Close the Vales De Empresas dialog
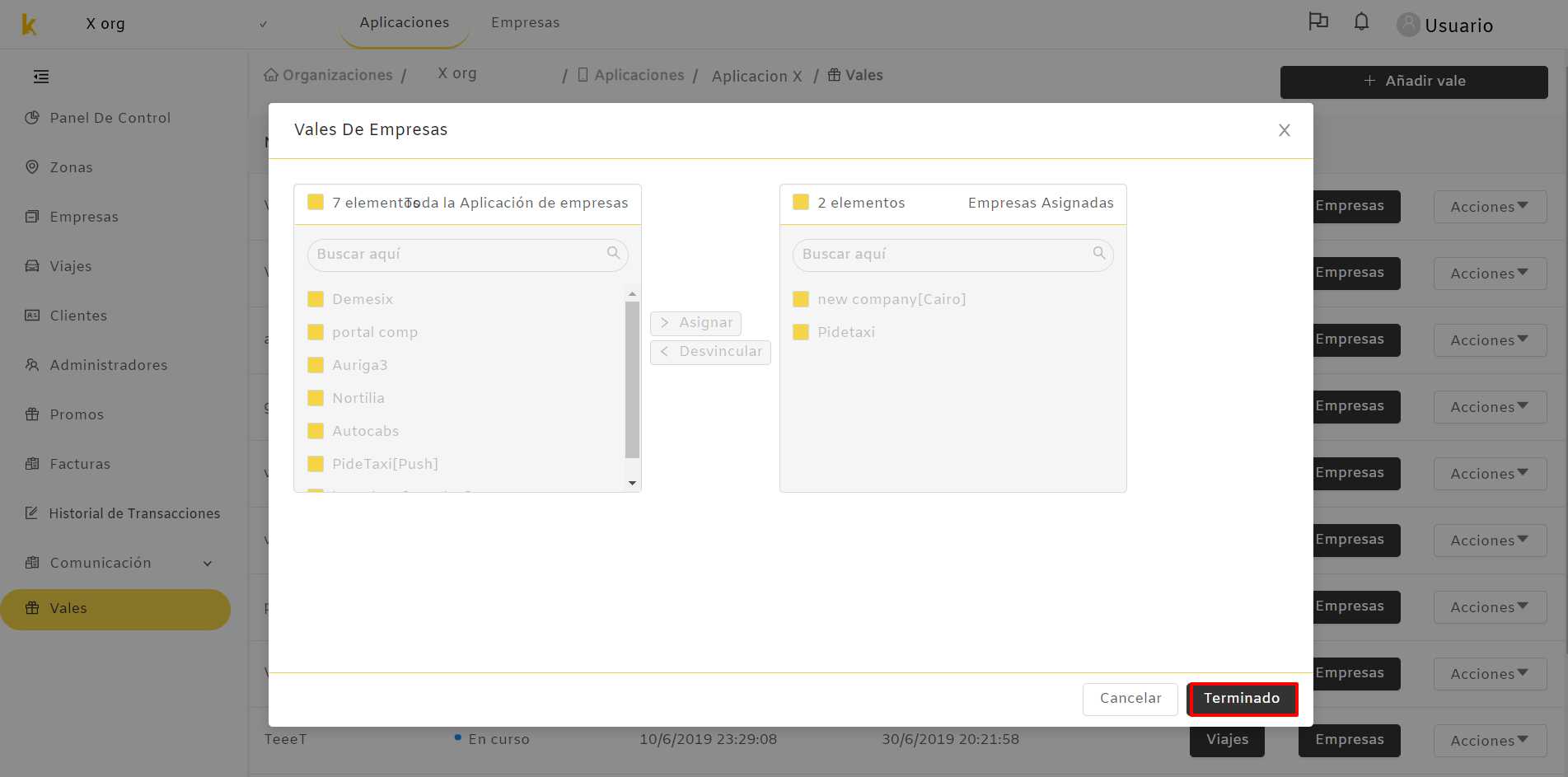The image size is (1568, 777). pyautogui.click(x=1284, y=130)
